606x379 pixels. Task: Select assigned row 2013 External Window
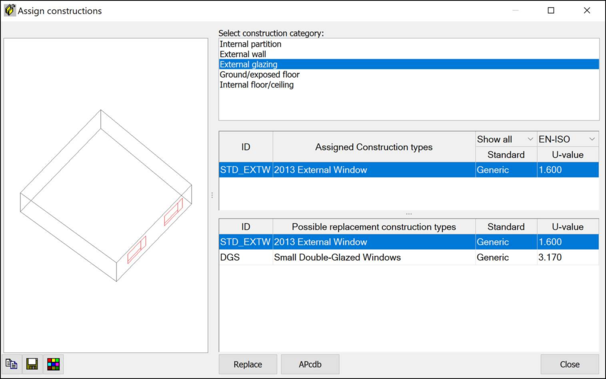pos(409,170)
